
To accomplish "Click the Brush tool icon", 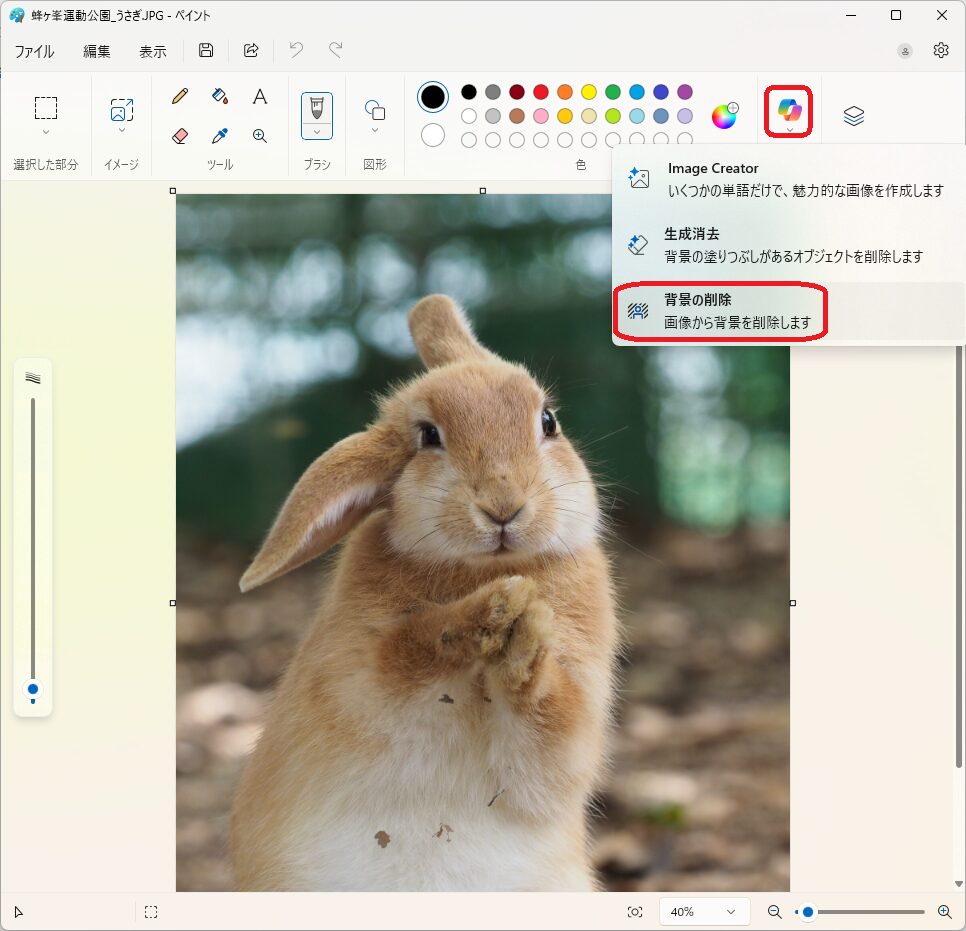I will (x=317, y=108).
